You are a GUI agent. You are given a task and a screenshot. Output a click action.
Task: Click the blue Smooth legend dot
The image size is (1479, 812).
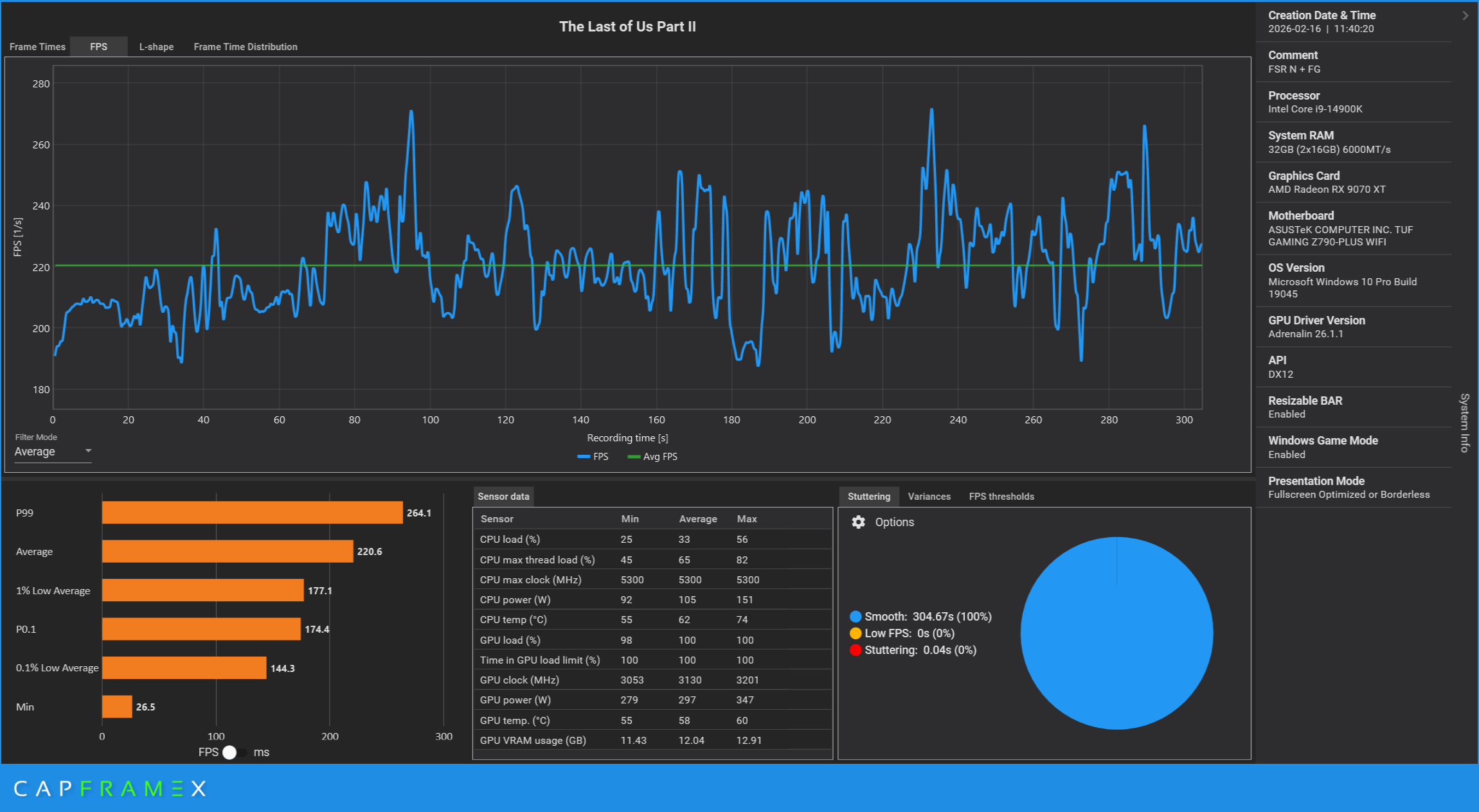point(856,617)
